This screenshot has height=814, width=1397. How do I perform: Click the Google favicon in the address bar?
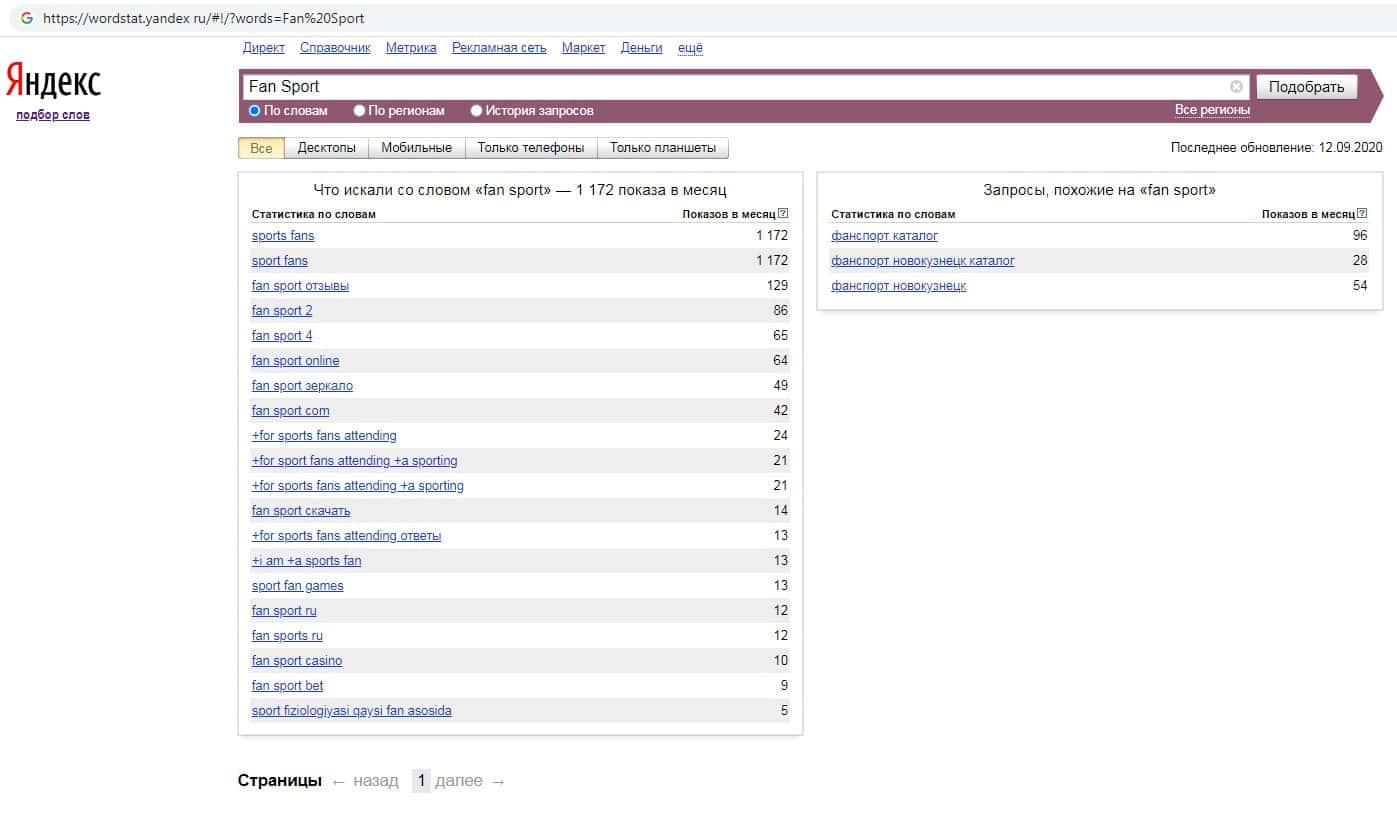(27, 18)
